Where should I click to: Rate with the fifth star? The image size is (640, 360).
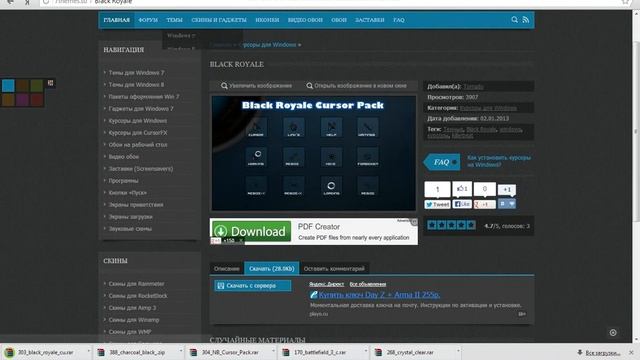pos(471,225)
